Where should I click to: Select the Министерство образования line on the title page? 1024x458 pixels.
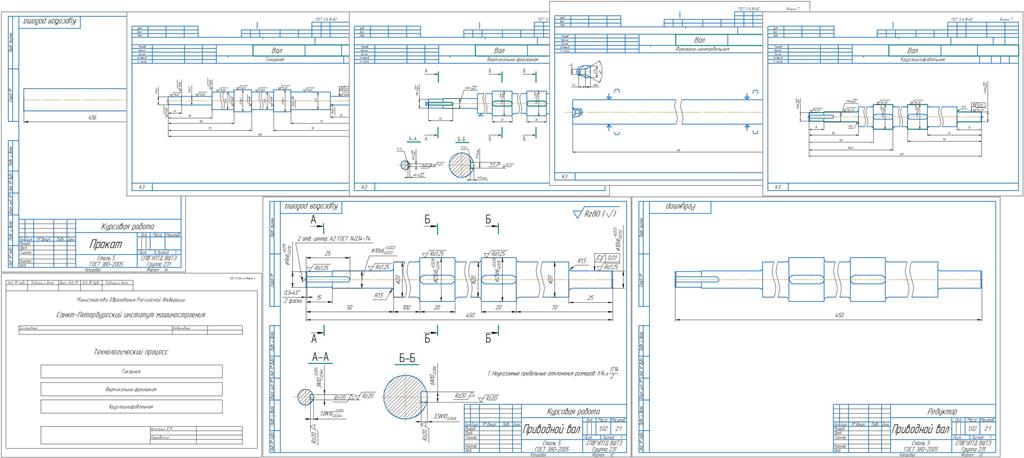(131, 299)
